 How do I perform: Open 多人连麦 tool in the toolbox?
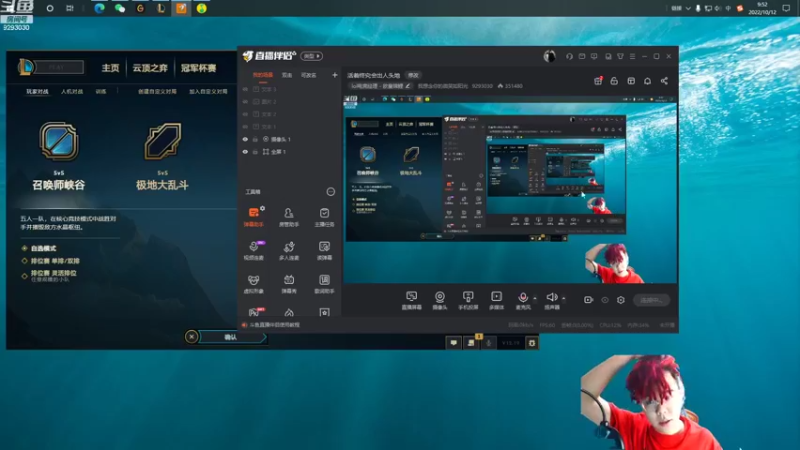pos(289,250)
